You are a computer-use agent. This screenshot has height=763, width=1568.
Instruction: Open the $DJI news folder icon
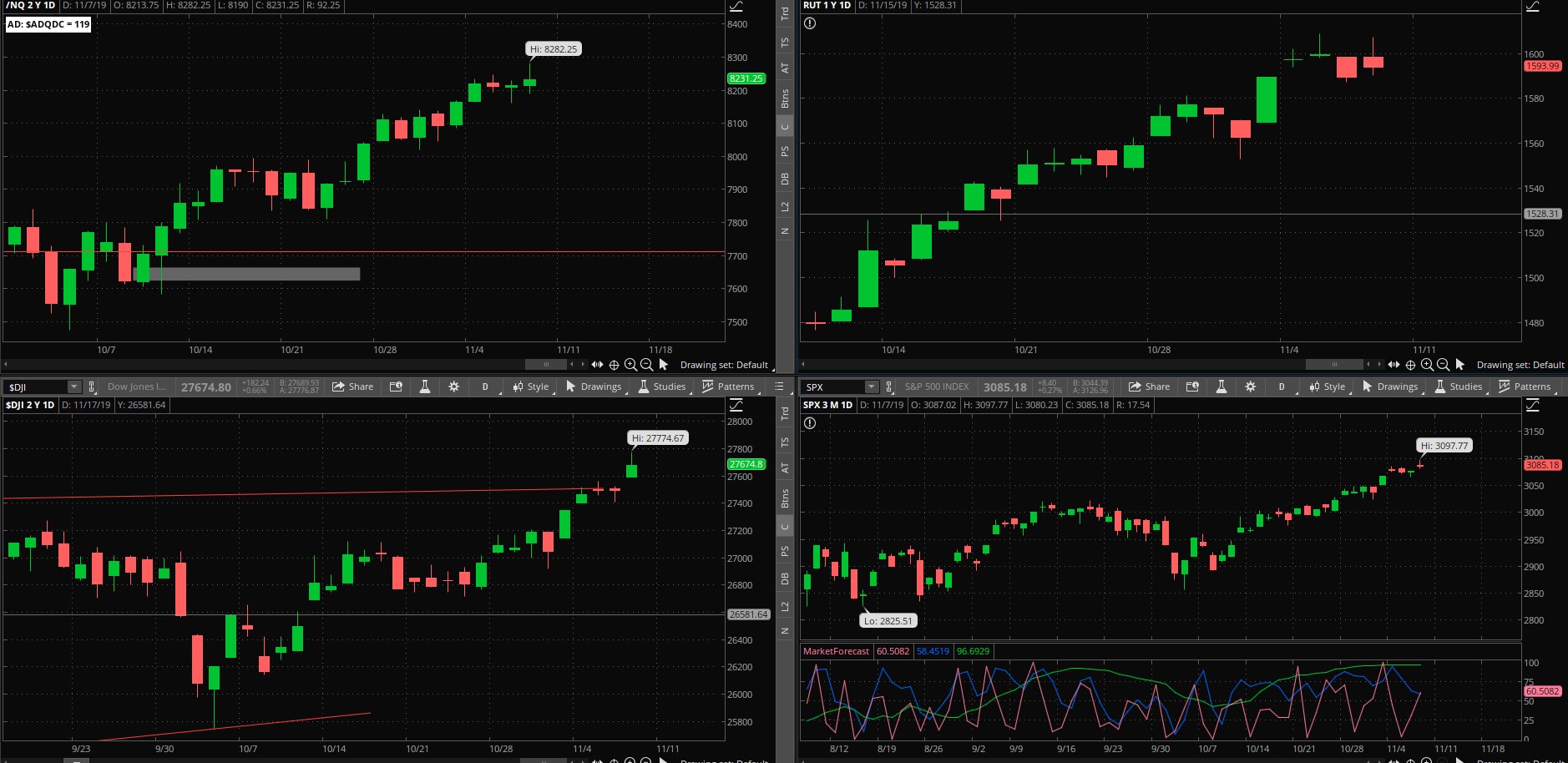coord(396,387)
